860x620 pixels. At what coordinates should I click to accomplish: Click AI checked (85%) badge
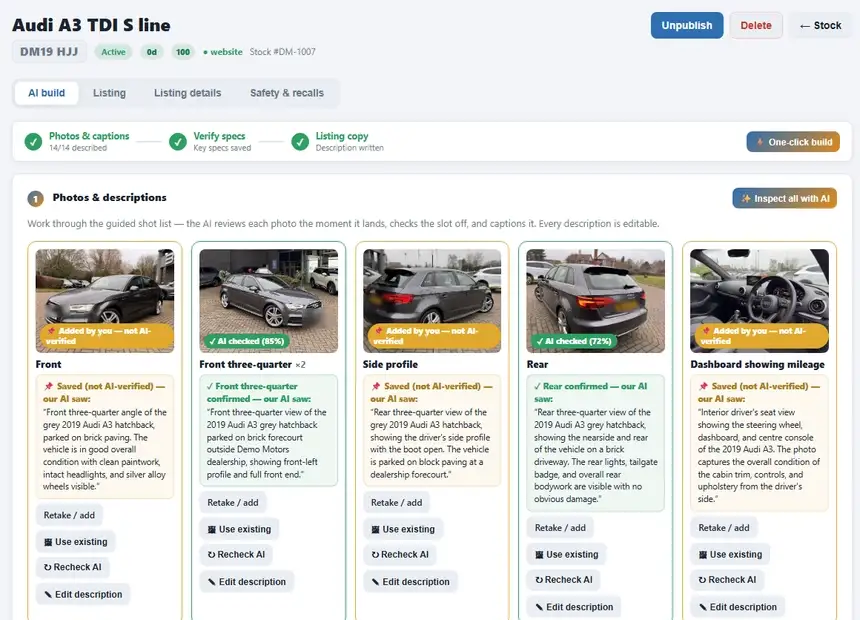[x=246, y=341]
